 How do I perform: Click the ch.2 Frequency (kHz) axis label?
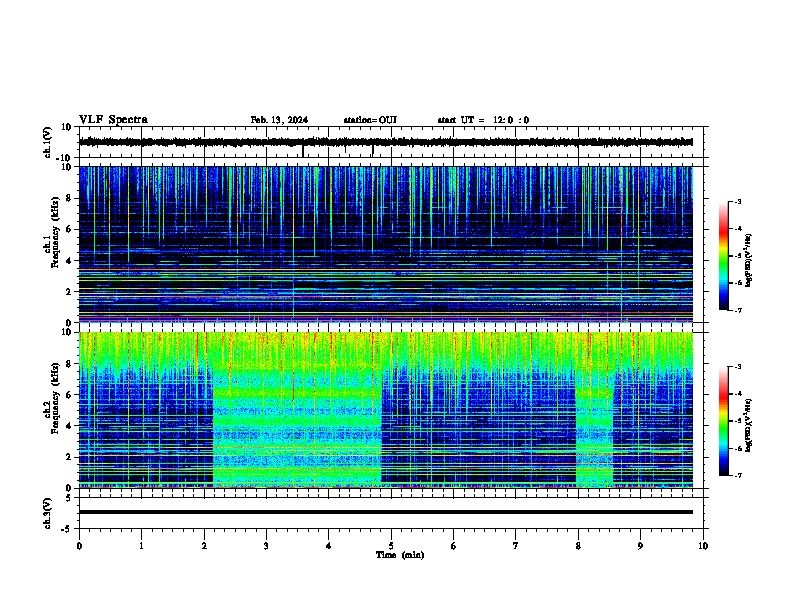point(55,398)
